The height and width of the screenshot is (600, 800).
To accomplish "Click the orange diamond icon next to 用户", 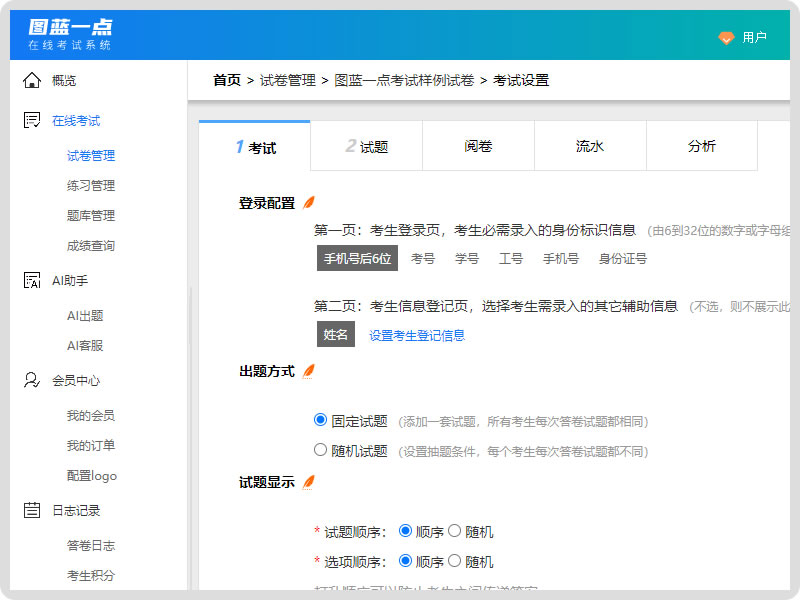I will pyautogui.click(x=726, y=37).
